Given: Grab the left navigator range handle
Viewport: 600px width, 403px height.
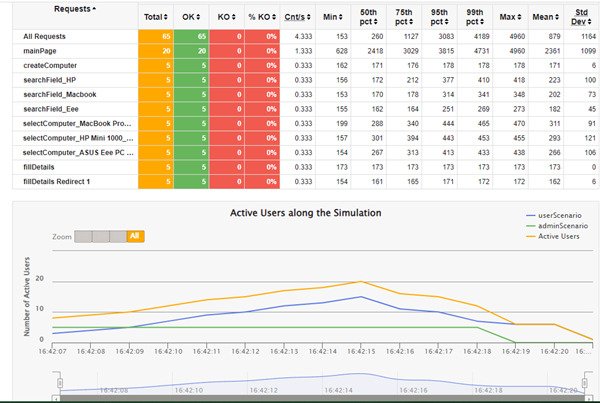Looking at the screenshot, I should 60,383.
